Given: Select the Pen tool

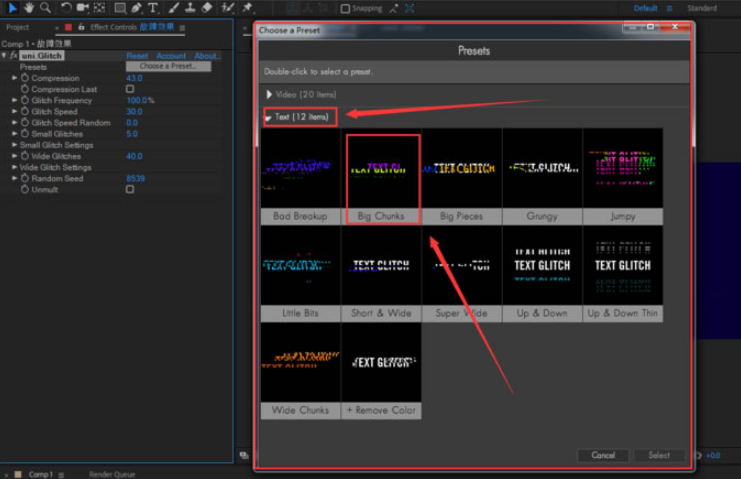Looking at the screenshot, I should click(136, 8).
